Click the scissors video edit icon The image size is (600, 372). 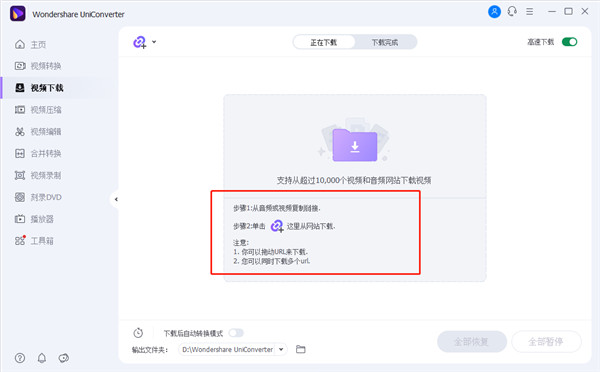[20, 132]
